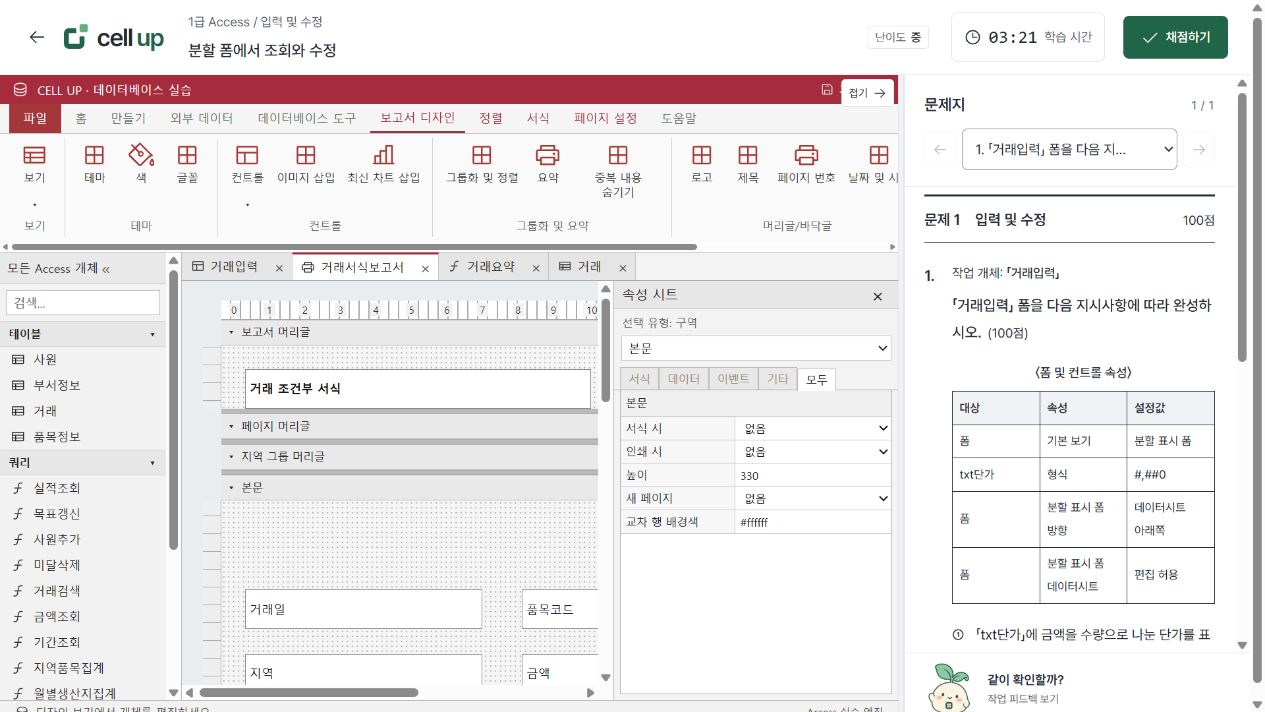
Task: Open the 컨트롤 ribbon icon
Action: (x=247, y=155)
